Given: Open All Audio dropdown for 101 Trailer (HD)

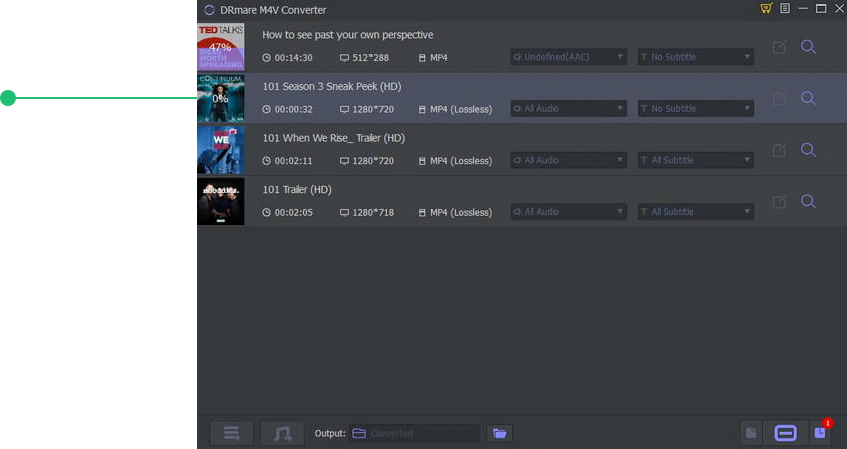Looking at the screenshot, I should (x=568, y=212).
